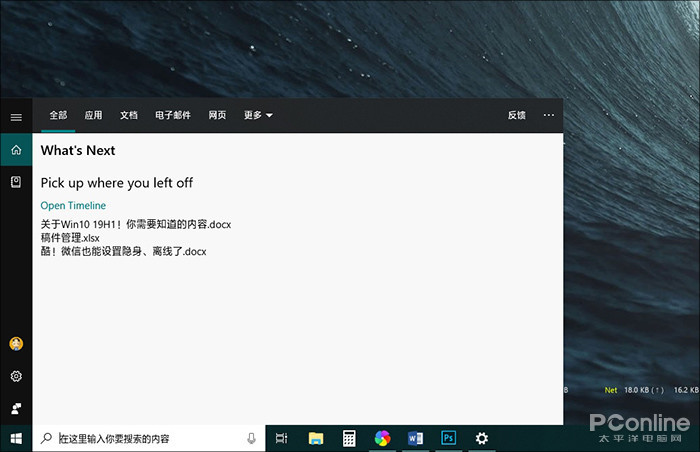Screen dimensions: 700x452
Task: Activate the microphone voice search icon
Action: [251, 439]
